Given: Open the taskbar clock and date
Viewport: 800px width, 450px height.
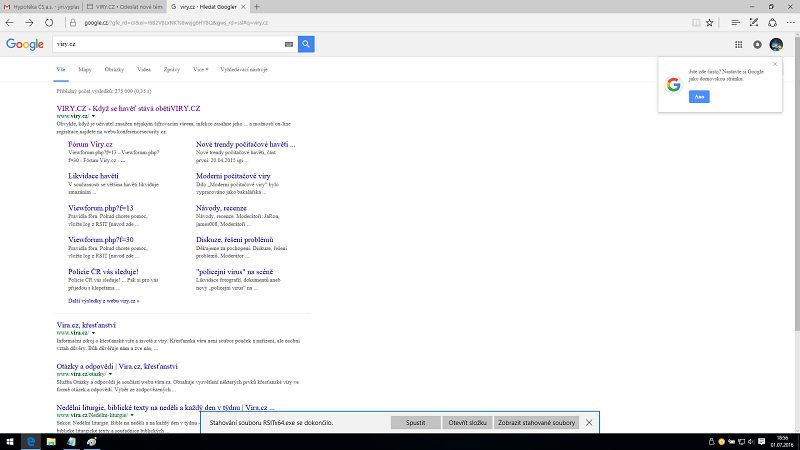Looking at the screenshot, I should pos(782,442).
